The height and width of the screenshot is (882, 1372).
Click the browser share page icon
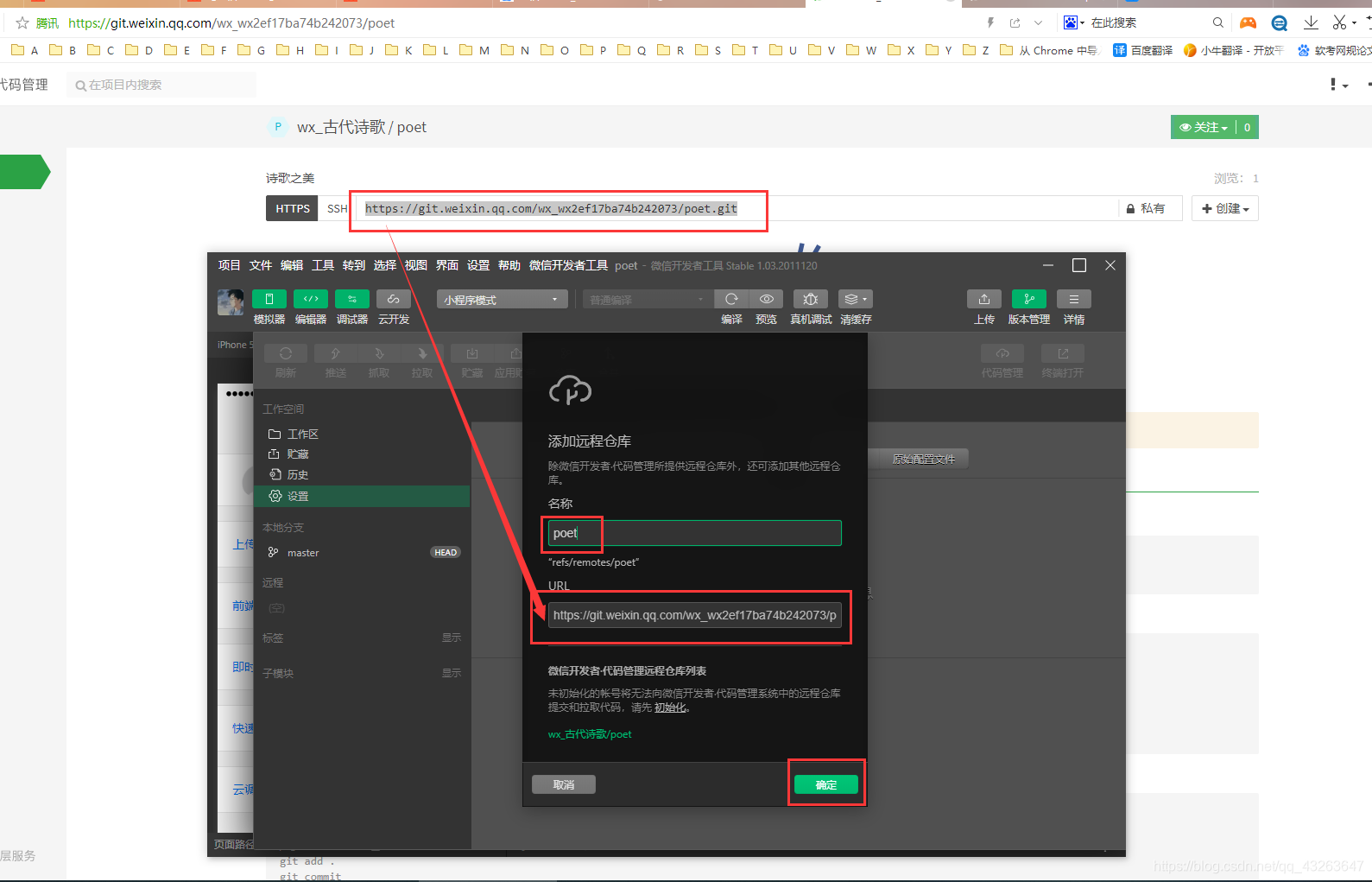[1015, 22]
